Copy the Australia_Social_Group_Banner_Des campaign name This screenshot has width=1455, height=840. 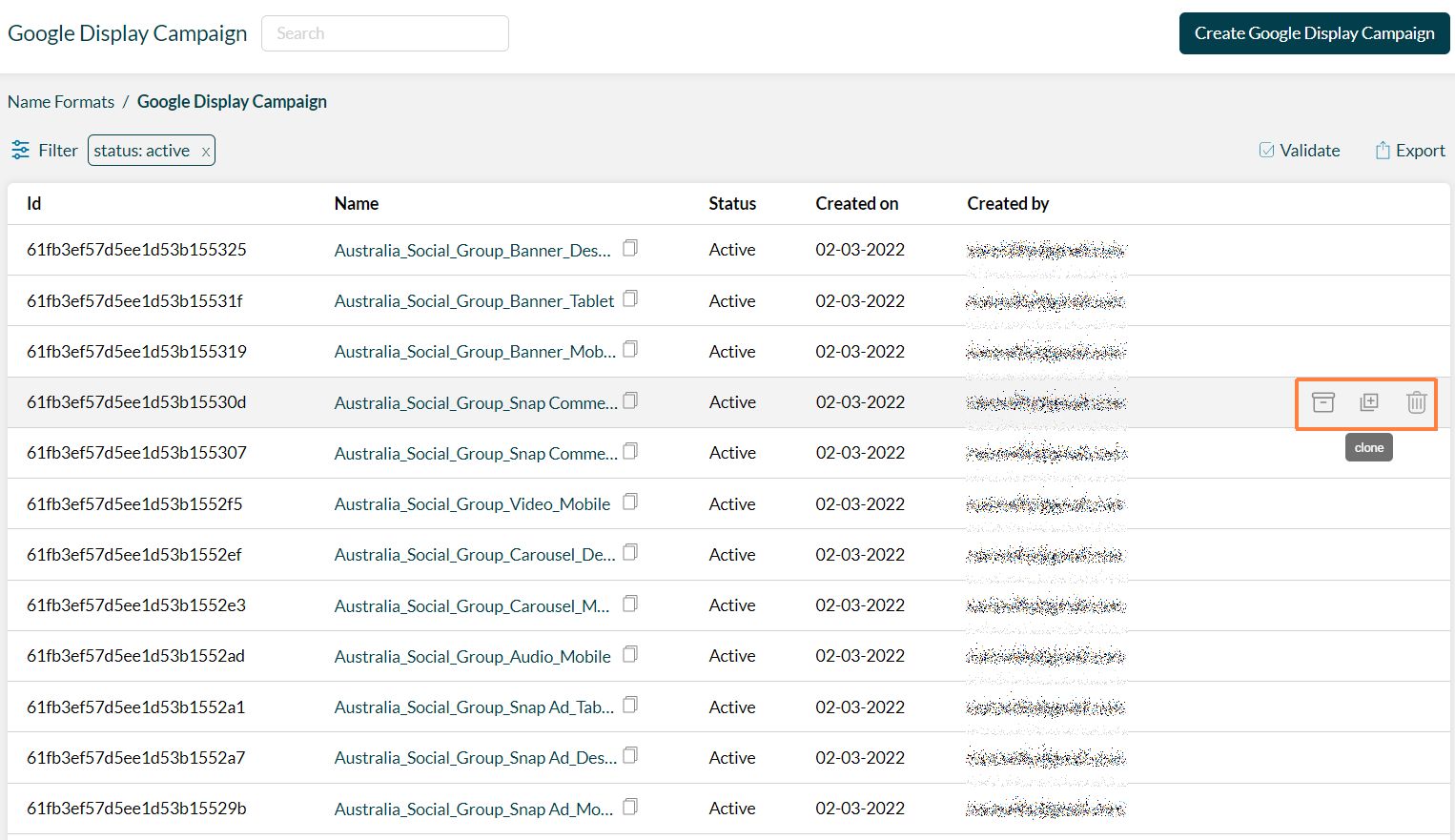click(x=630, y=247)
